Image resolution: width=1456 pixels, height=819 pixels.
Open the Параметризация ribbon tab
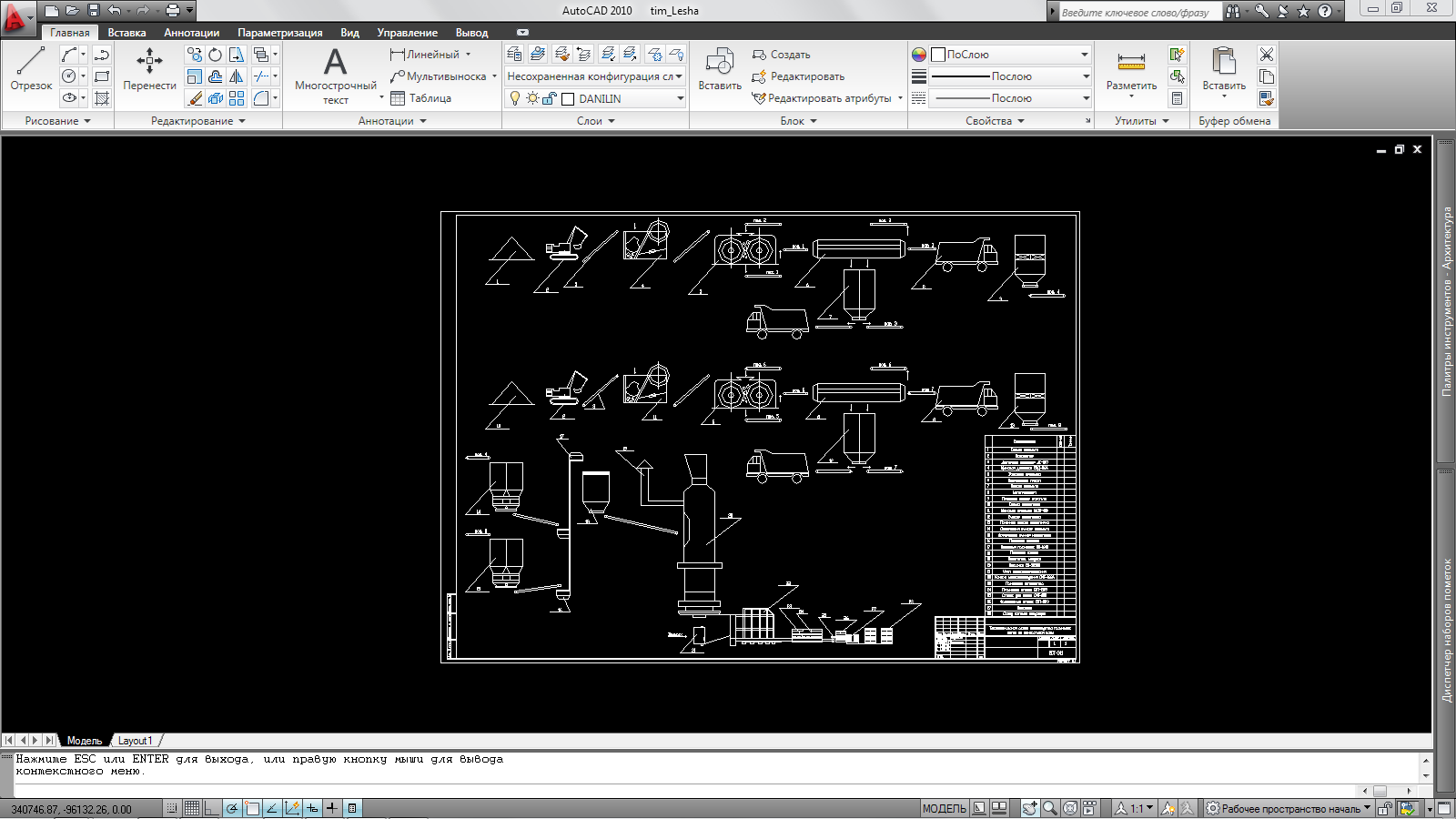(x=280, y=33)
